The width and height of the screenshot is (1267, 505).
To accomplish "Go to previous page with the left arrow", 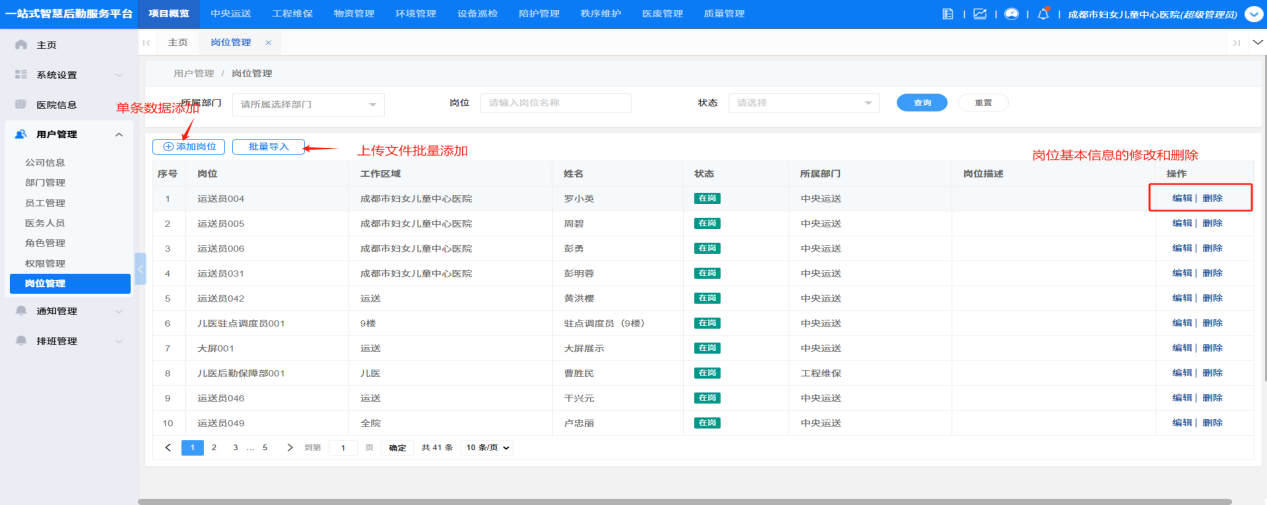I will [x=168, y=447].
